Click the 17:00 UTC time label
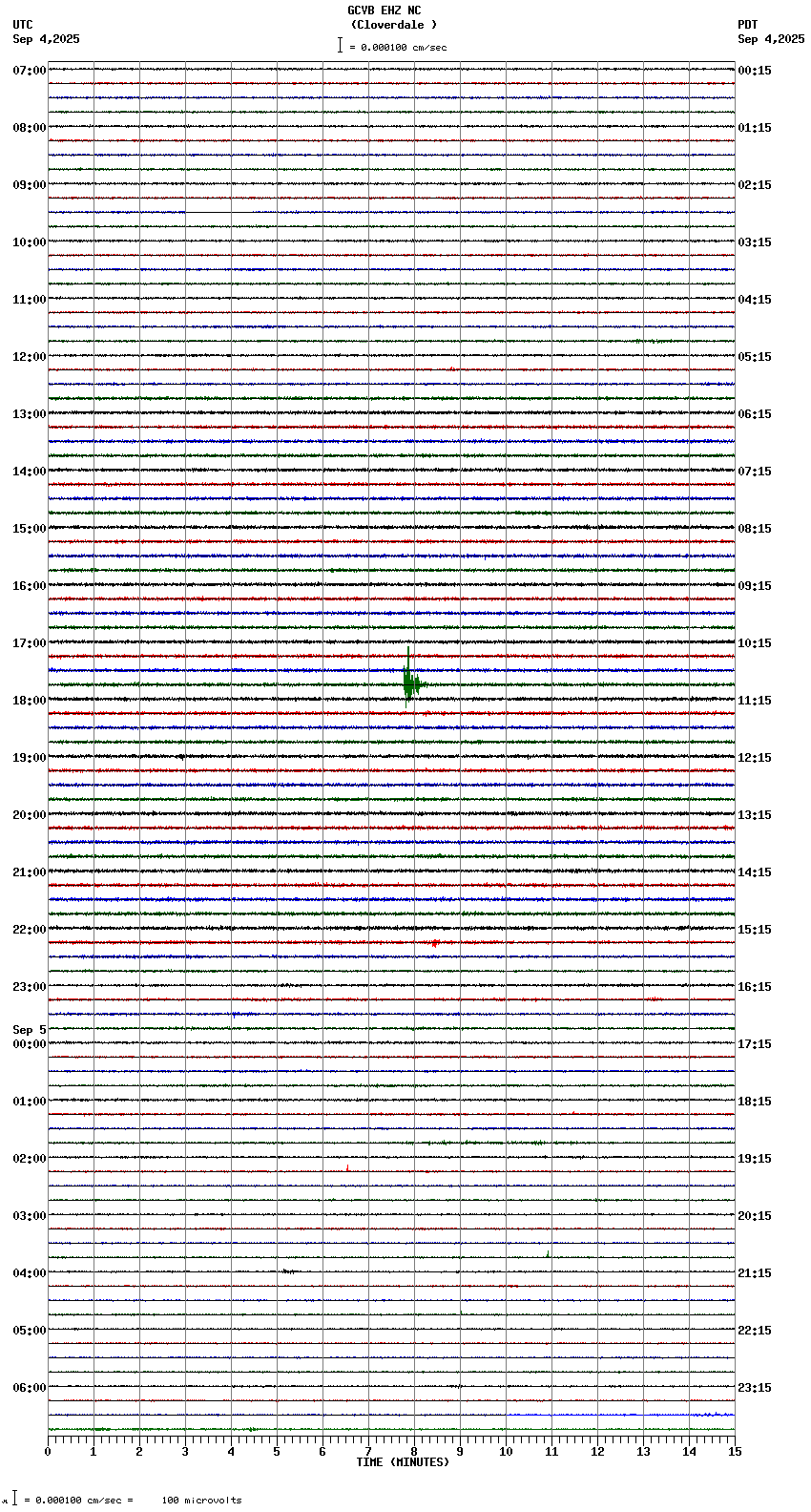This screenshot has height=1512, width=811. [30, 643]
